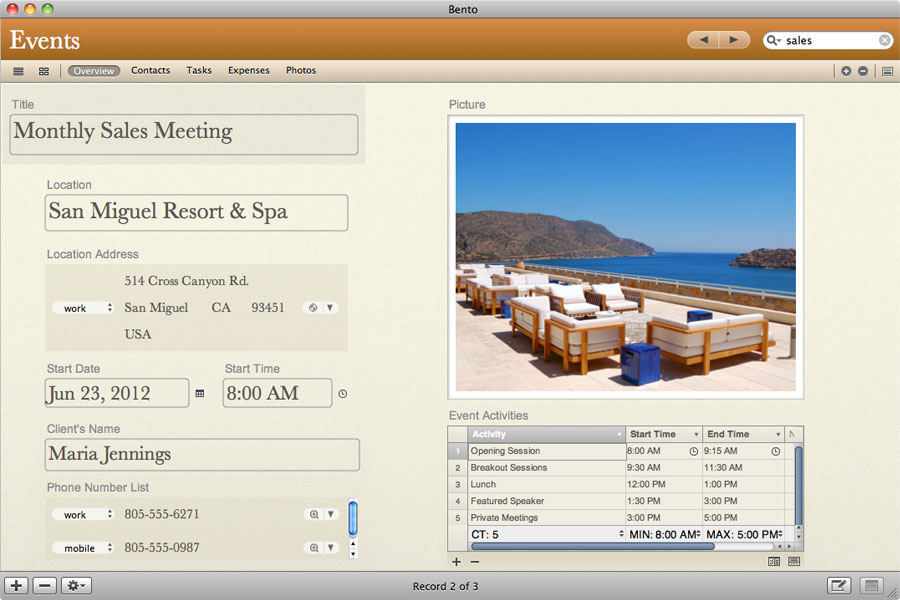This screenshot has height=600, width=900.
Task: Go to the previous record with the left arrow
Action: (x=703, y=40)
